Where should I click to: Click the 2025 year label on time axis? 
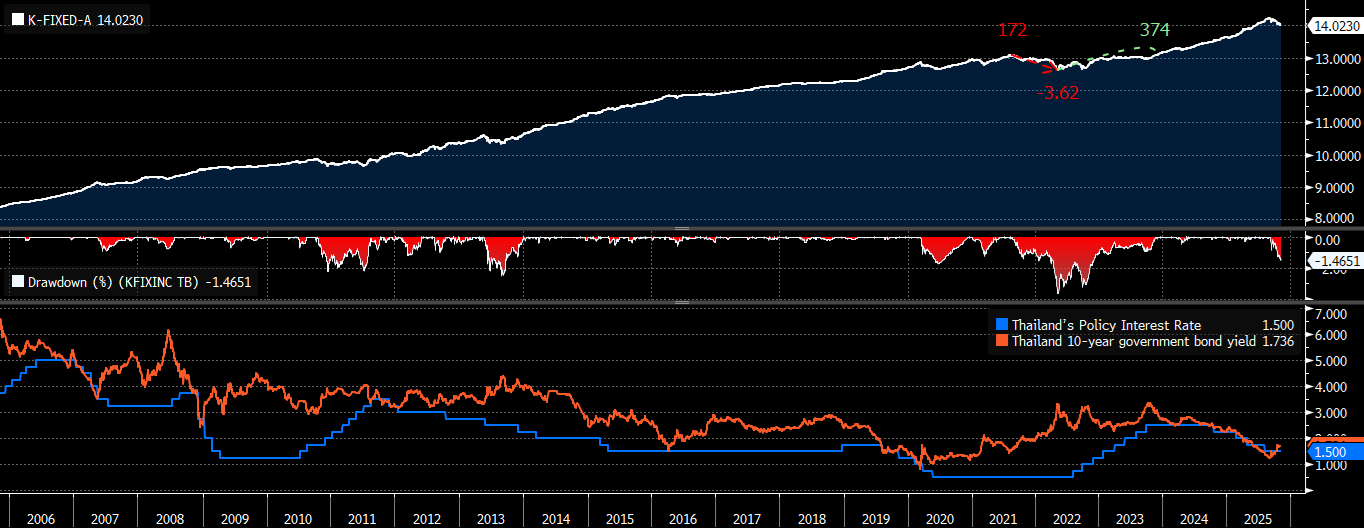(1259, 520)
